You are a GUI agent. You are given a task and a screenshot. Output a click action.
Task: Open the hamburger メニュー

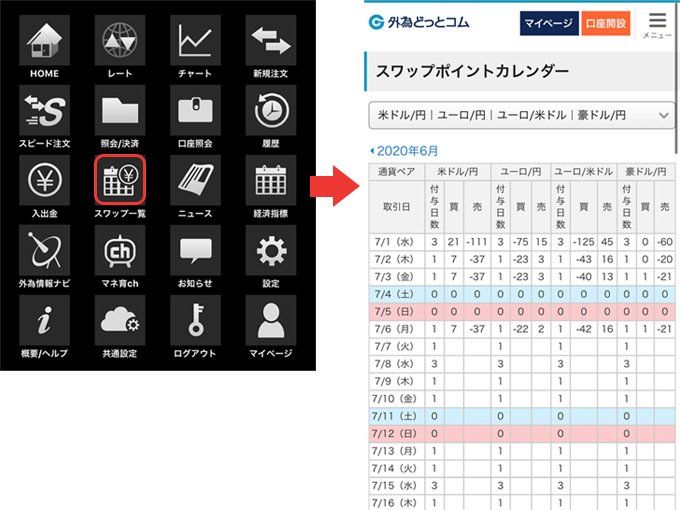(x=656, y=23)
